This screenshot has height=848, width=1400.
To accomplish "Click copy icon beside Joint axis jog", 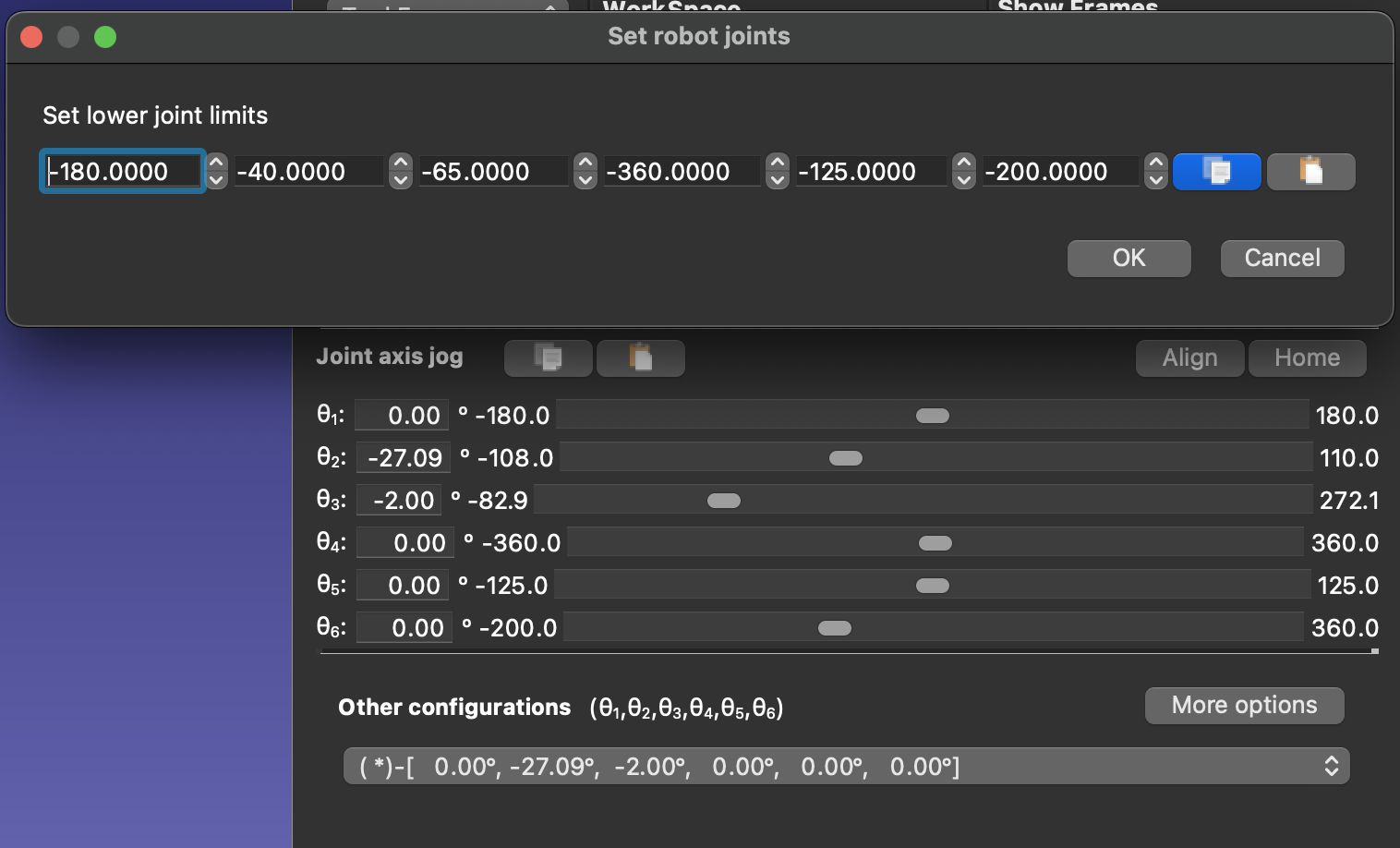I will (548, 357).
